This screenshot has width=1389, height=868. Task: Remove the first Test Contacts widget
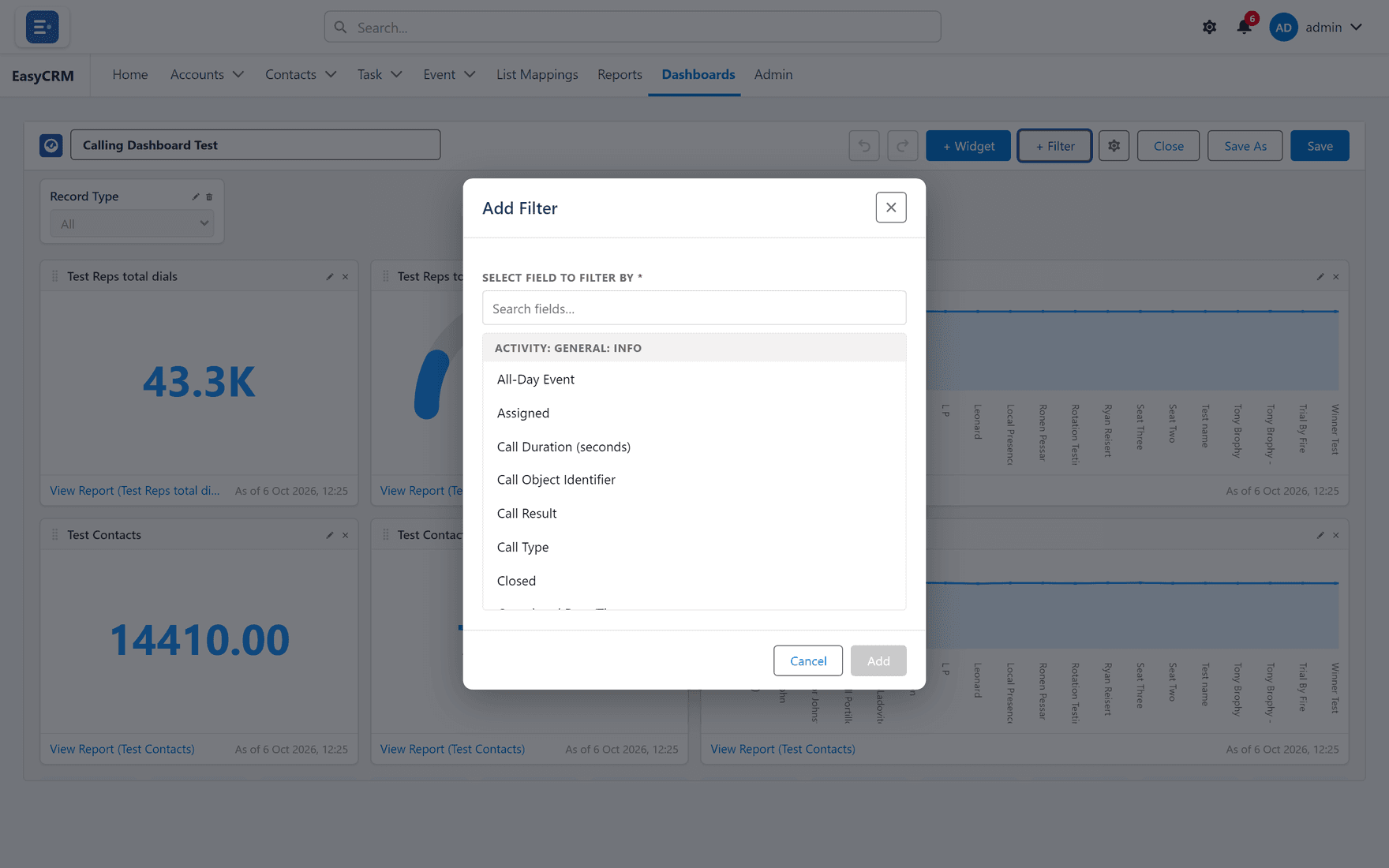345,535
